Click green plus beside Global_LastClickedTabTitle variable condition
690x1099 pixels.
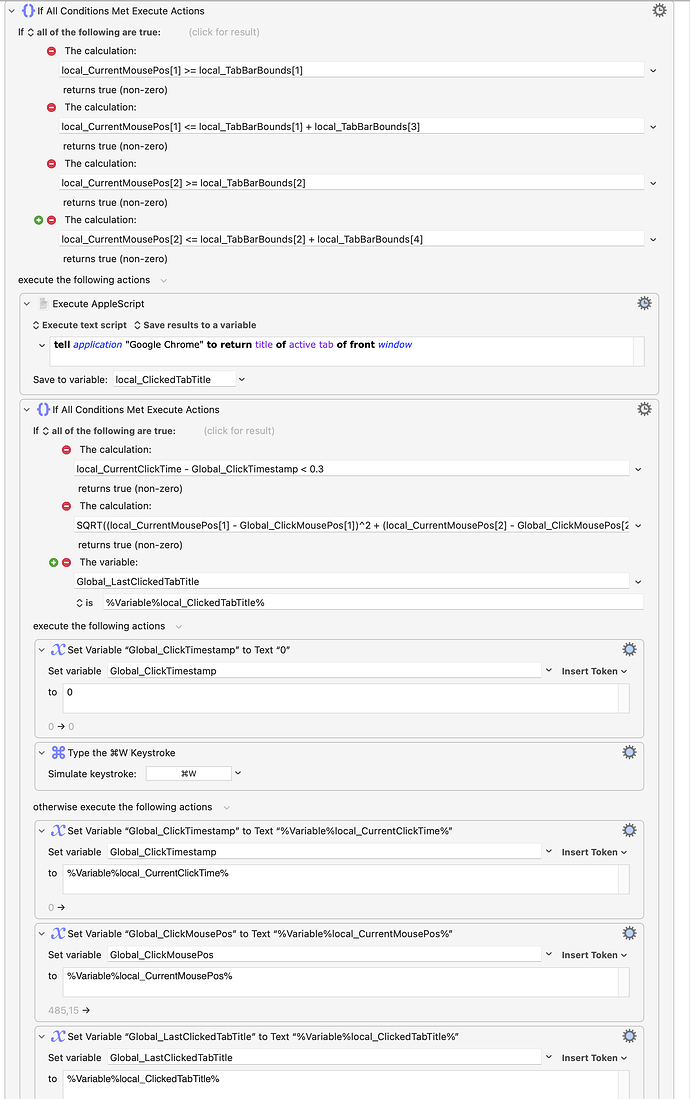[55, 562]
